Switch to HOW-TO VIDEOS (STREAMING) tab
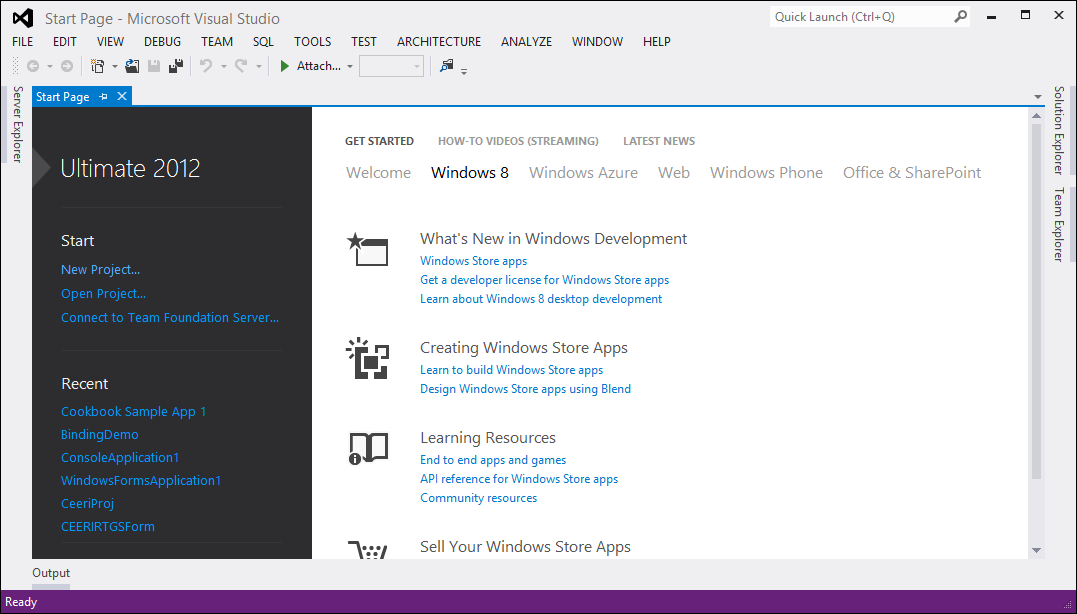Image resolution: width=1077 pixels, height=614 pixels. [x=519, y=141]
